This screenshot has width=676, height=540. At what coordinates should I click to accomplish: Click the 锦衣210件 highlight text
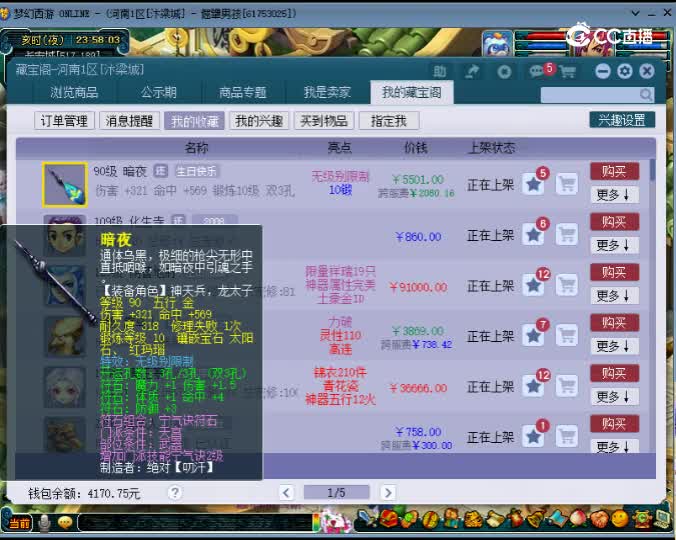pyautogui.click(x=340, y=372)
